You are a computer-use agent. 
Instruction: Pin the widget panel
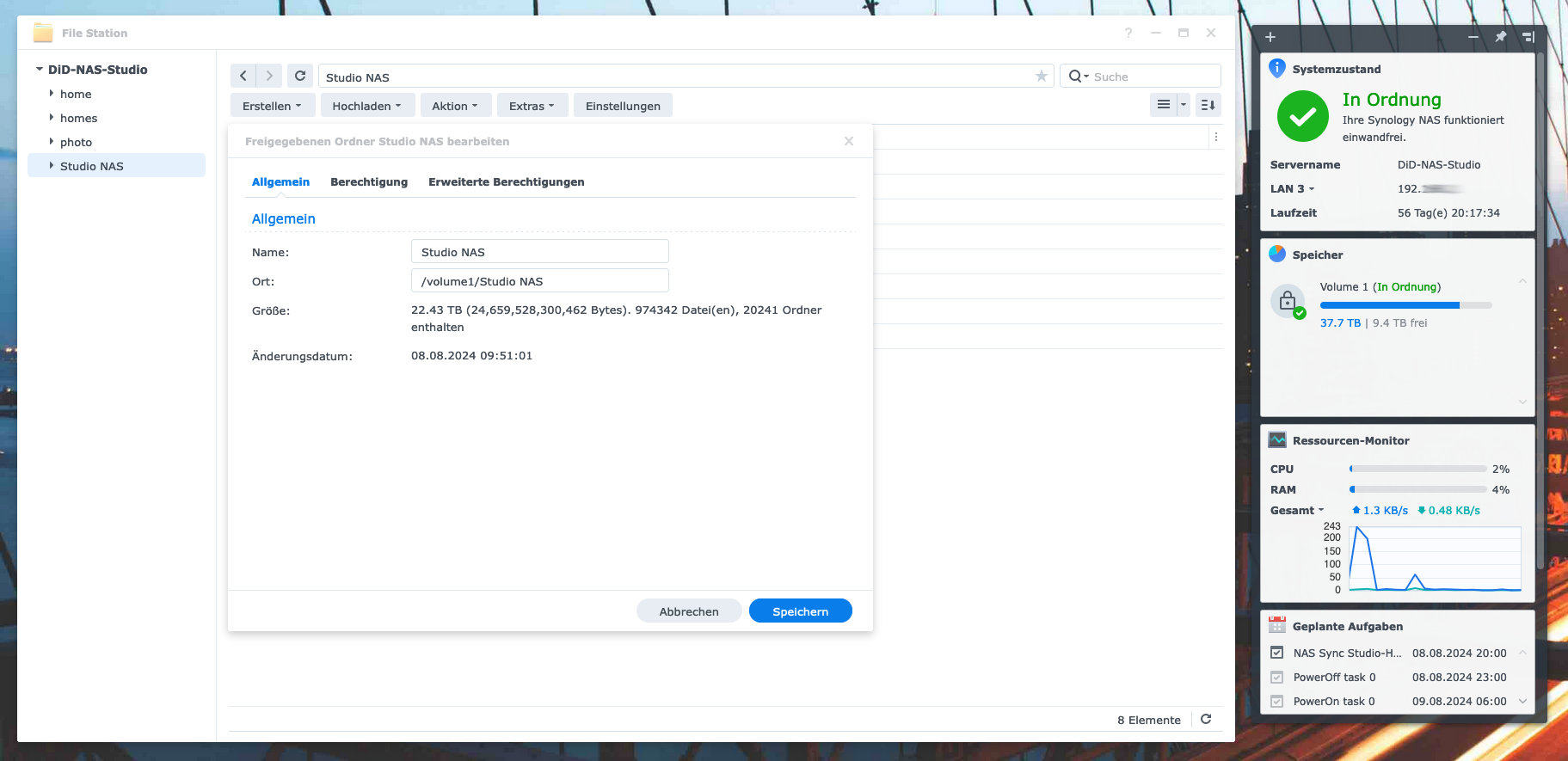pyautogui.click(x=1501, y=37)
